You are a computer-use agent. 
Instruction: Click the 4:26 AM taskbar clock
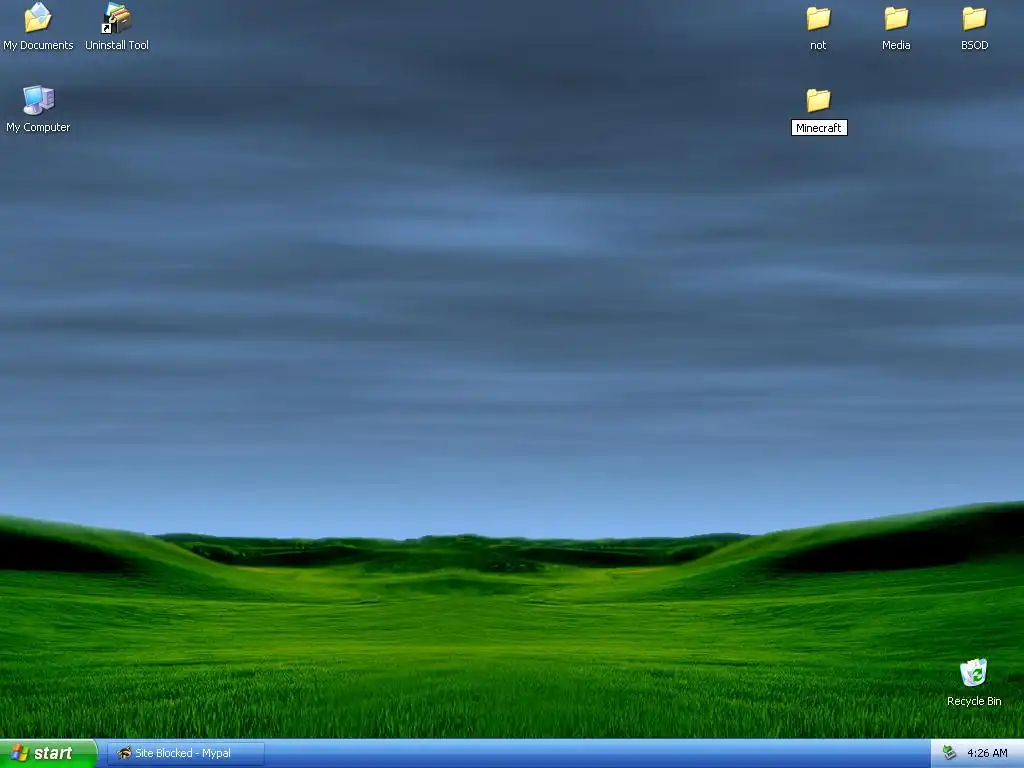987,753
